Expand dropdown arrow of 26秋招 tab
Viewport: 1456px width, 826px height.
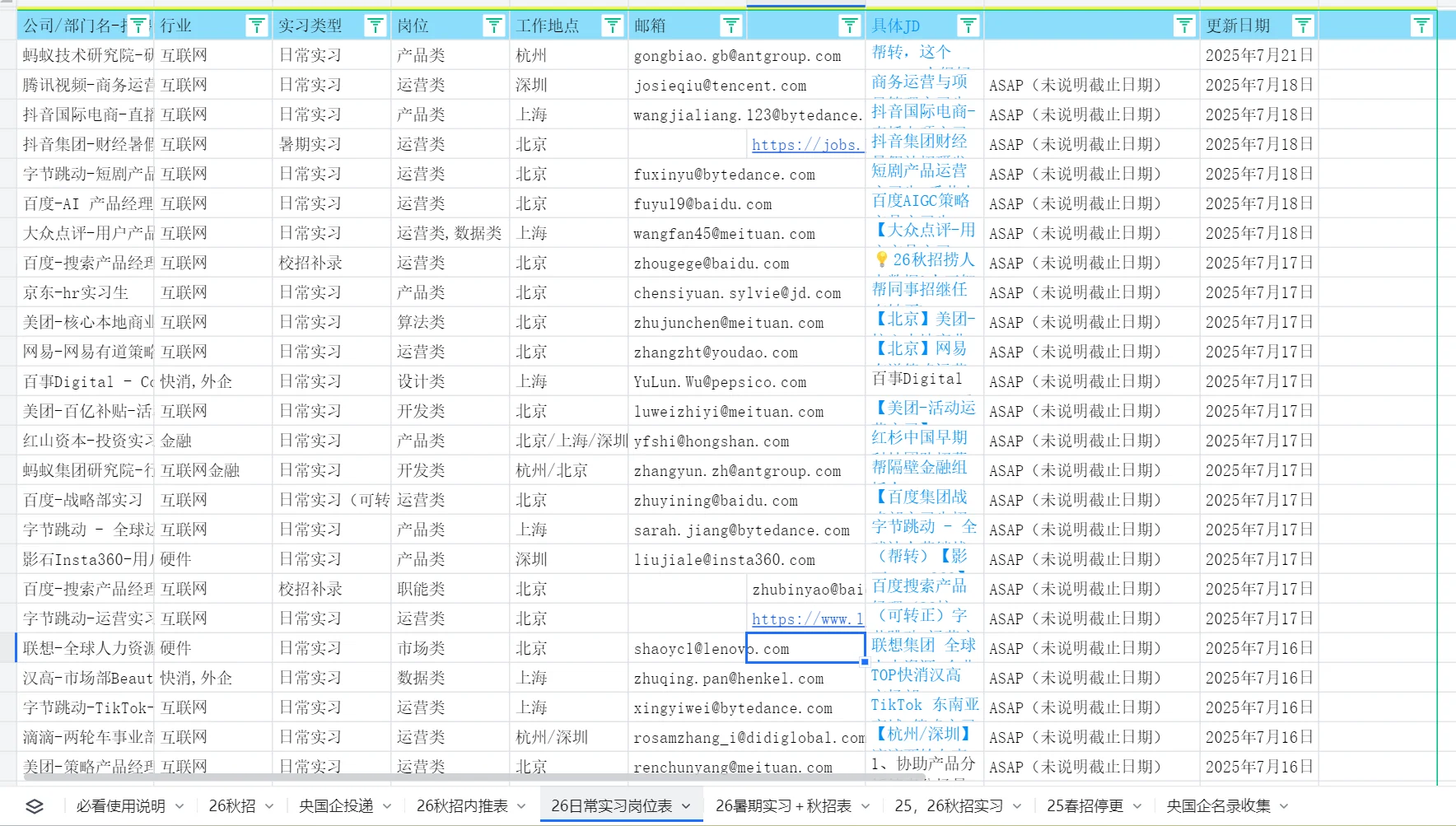point(269,806)
